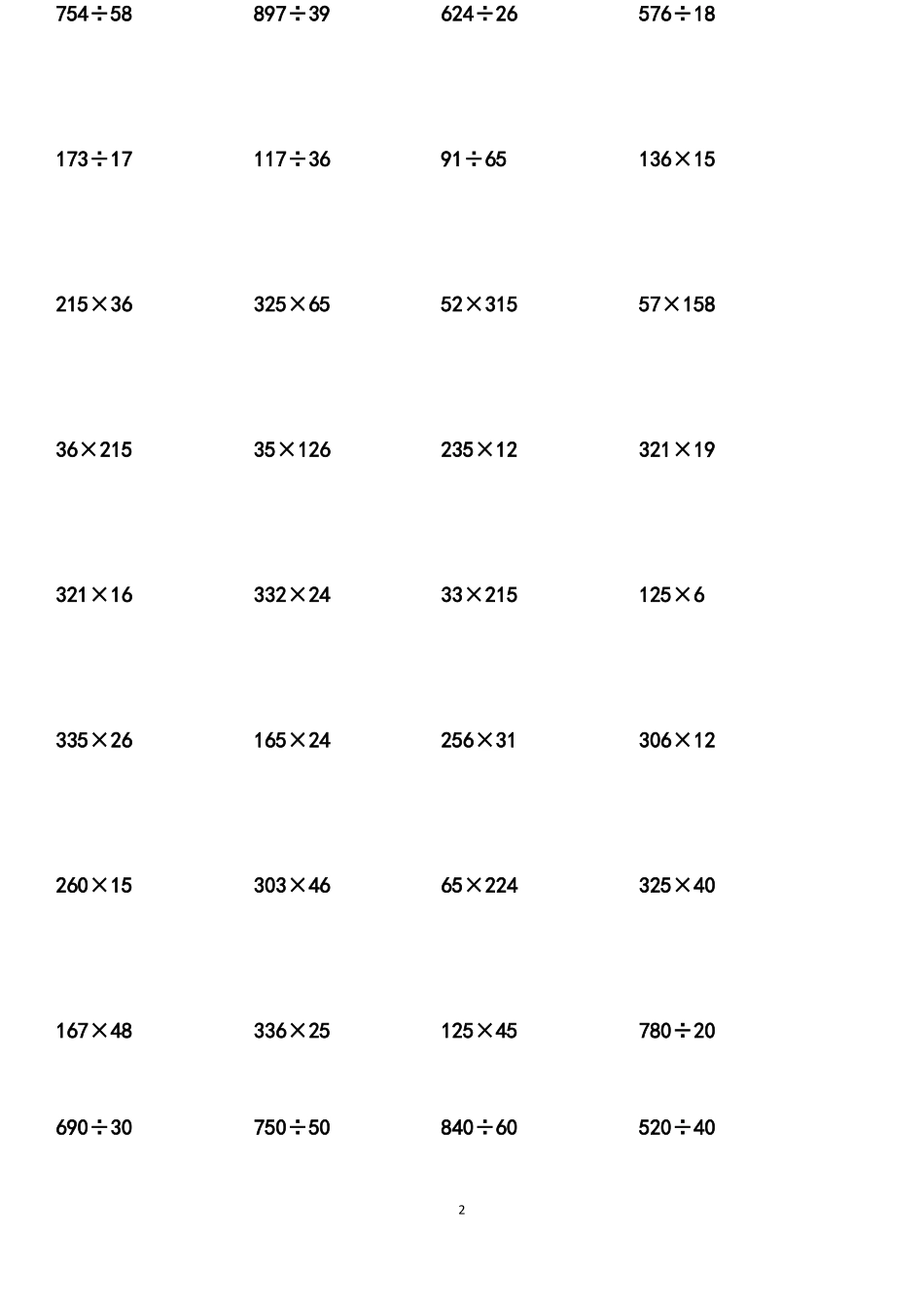The width and height of the screenshot is (924, 1307).
Task: Click the problem 754÷58
Action: pos(93,15)
